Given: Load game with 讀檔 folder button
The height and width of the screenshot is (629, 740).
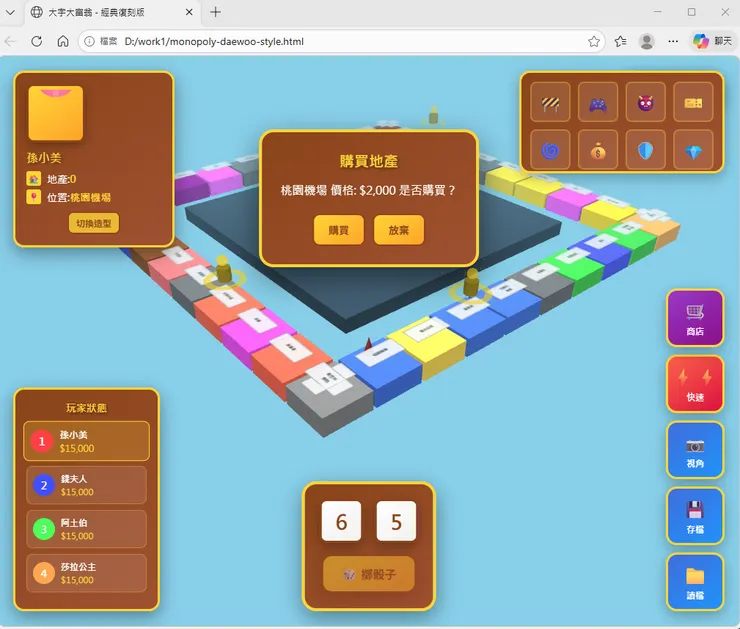Looking at the screenshot, I should coord(695,582).
